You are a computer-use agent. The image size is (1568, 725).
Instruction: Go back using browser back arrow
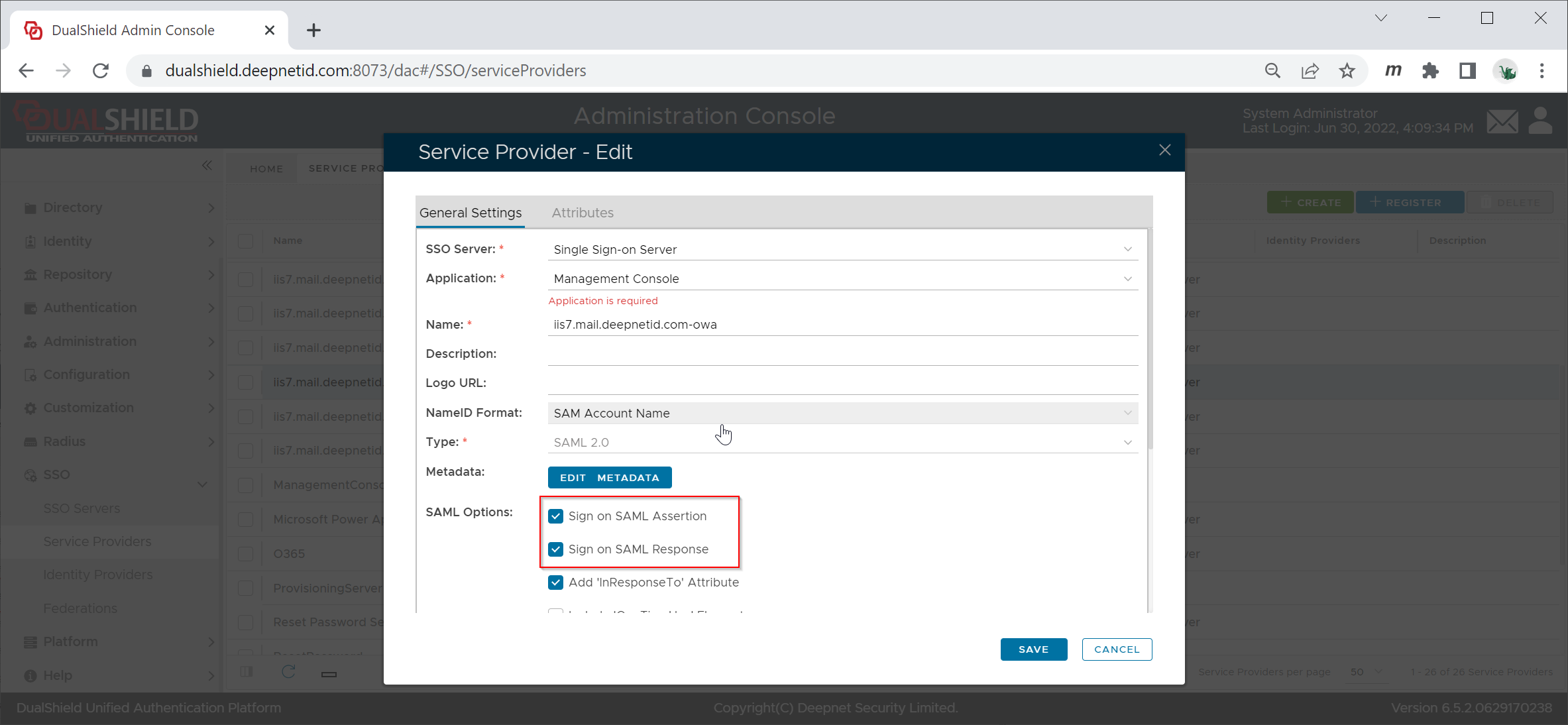(x=27, y=70)
